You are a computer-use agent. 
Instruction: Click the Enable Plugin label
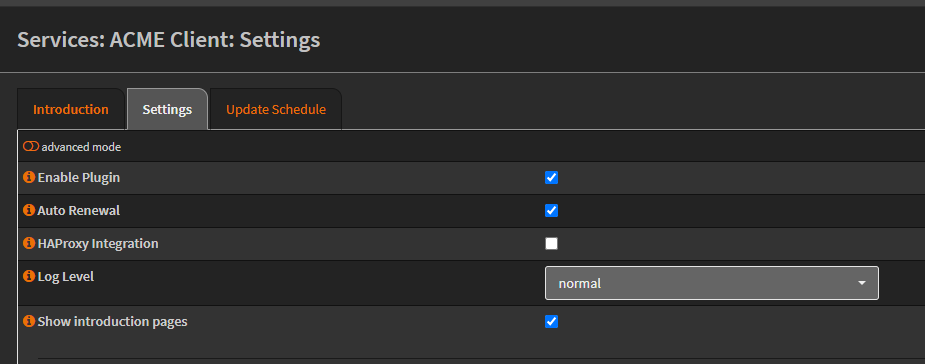point(79,177)
